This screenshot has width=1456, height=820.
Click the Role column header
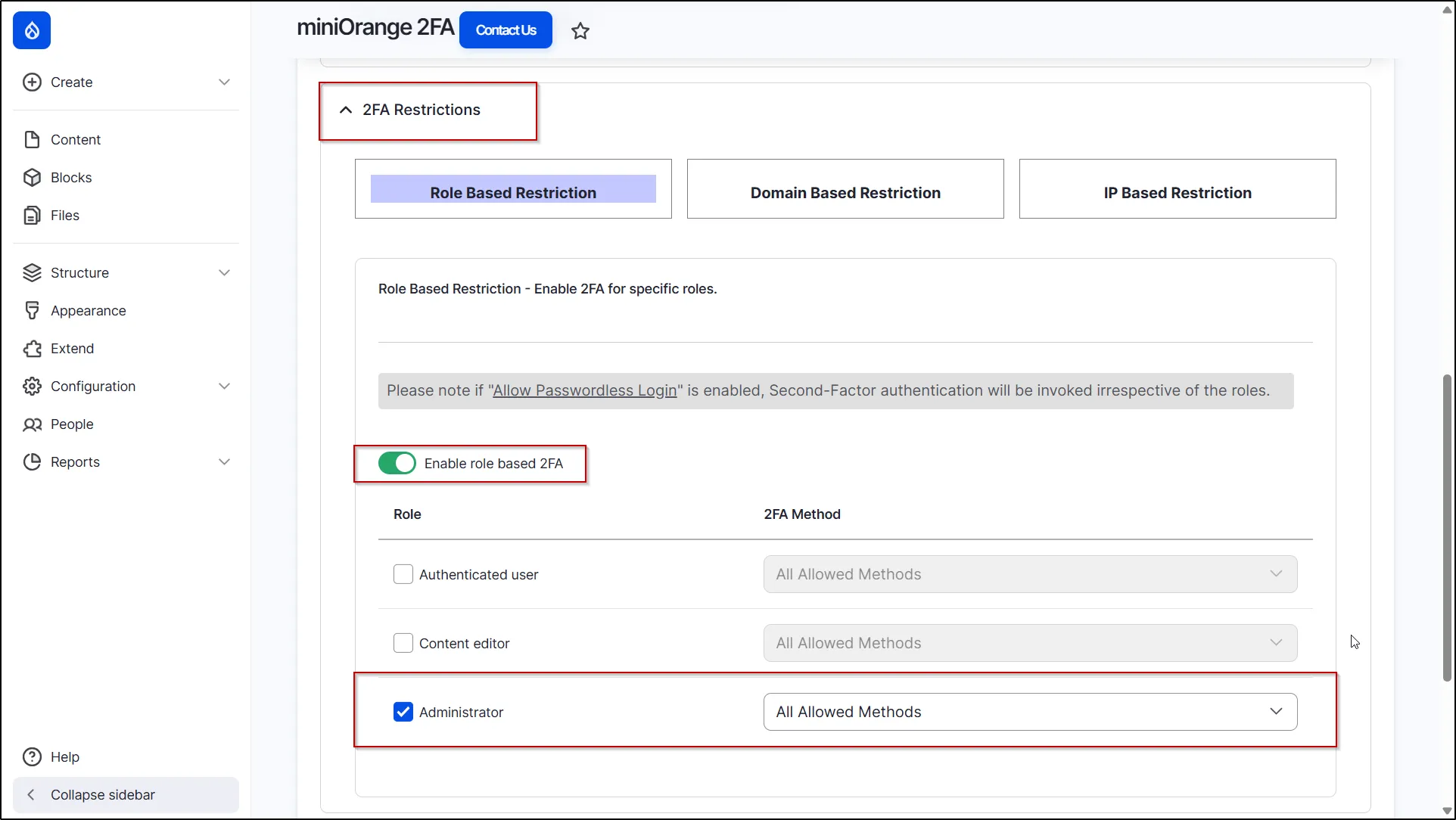click(407, 514)
